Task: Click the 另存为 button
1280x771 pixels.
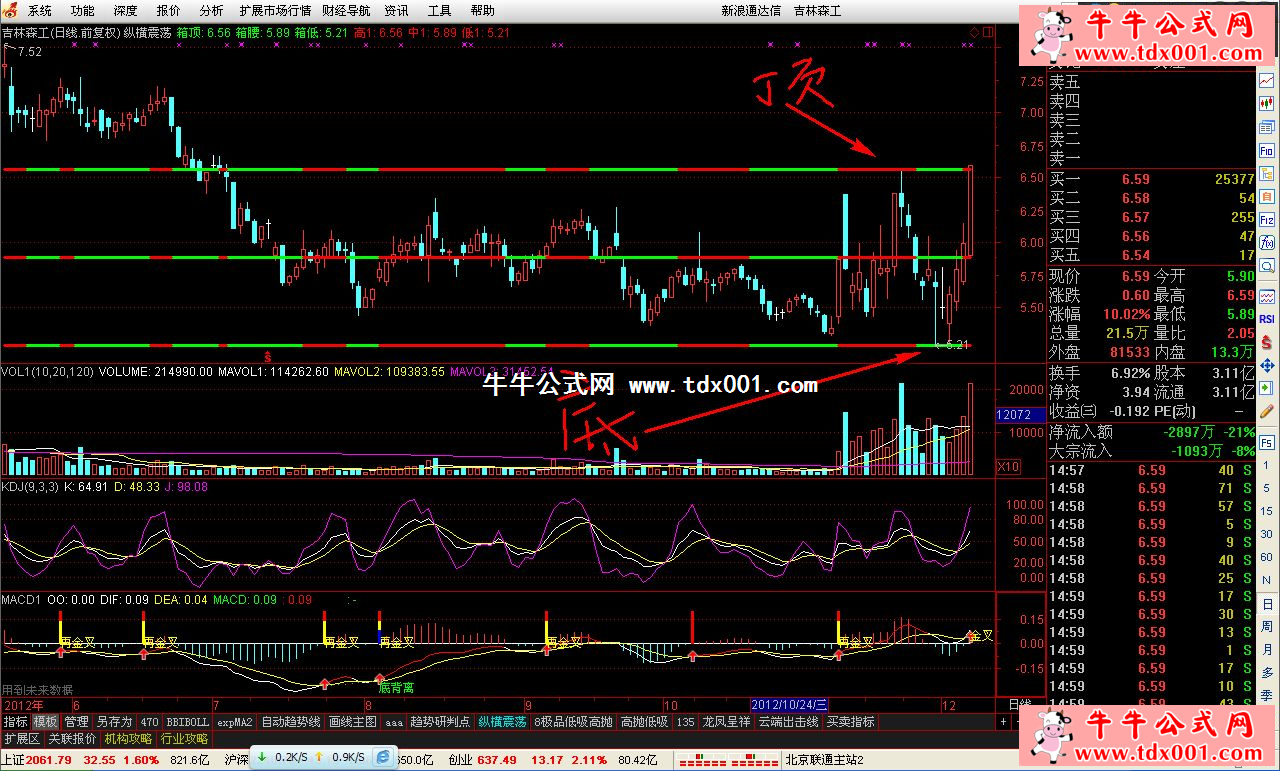Action: click(114, 721)
